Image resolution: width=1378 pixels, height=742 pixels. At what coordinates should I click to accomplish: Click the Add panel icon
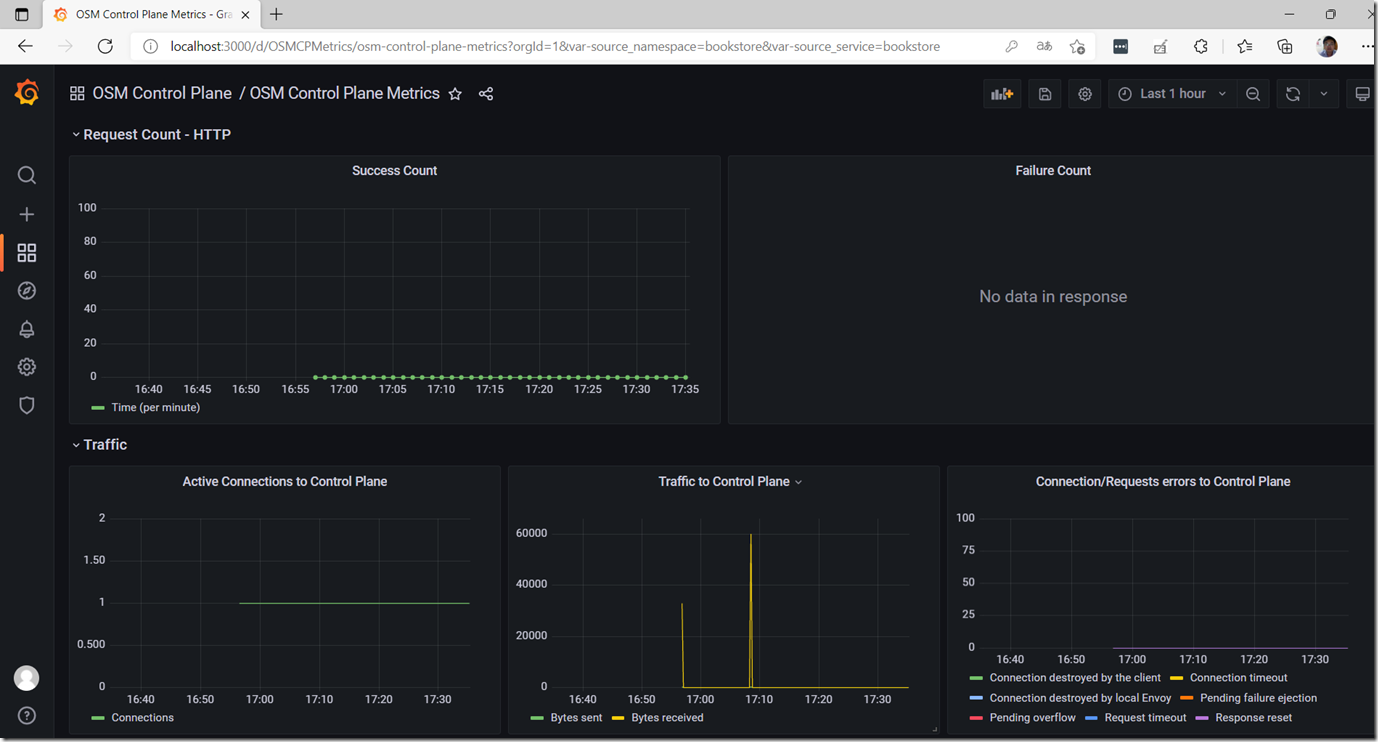[1002, 94]
